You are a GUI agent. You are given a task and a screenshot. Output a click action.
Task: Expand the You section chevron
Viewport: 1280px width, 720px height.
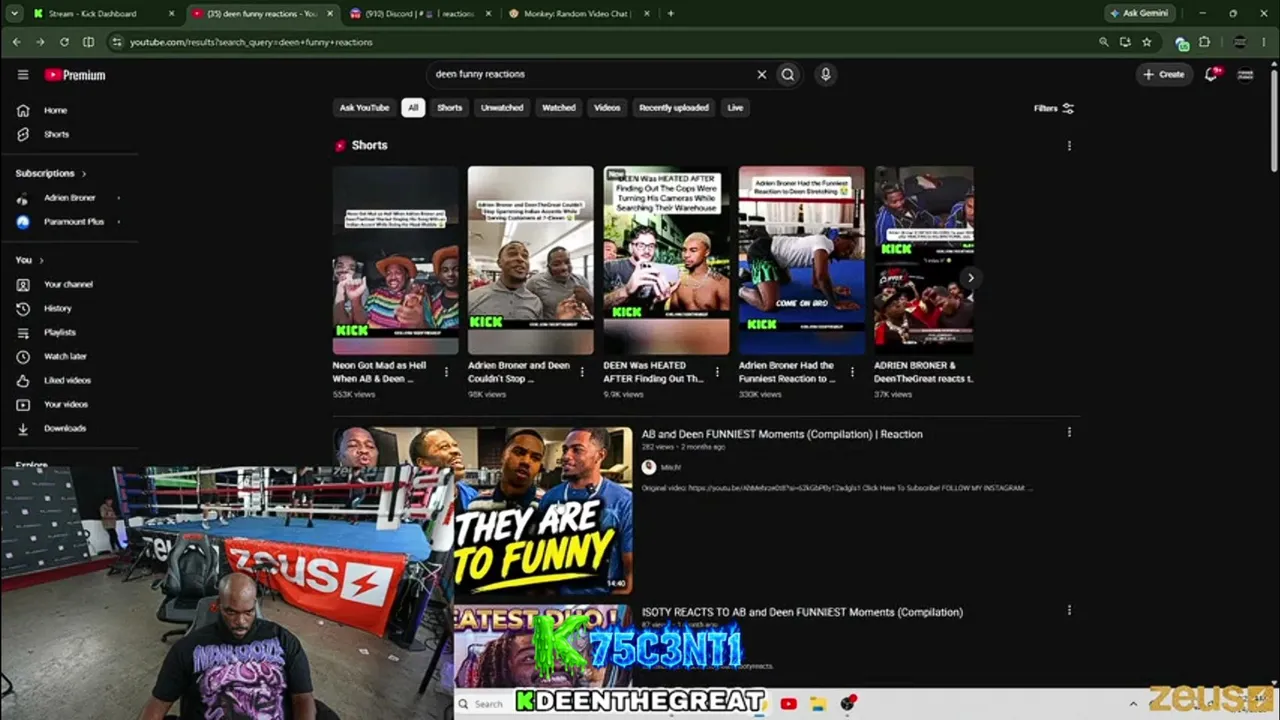[x=41, y=260]
